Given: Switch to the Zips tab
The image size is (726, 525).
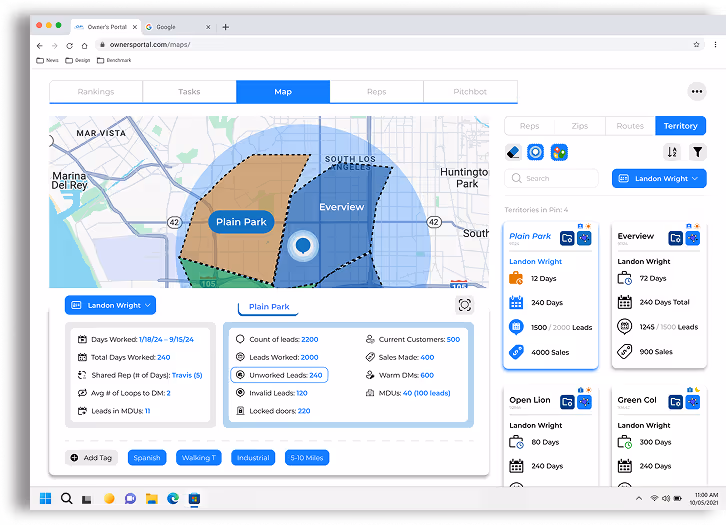Looking at the screenshot, I should pos(580,126).
